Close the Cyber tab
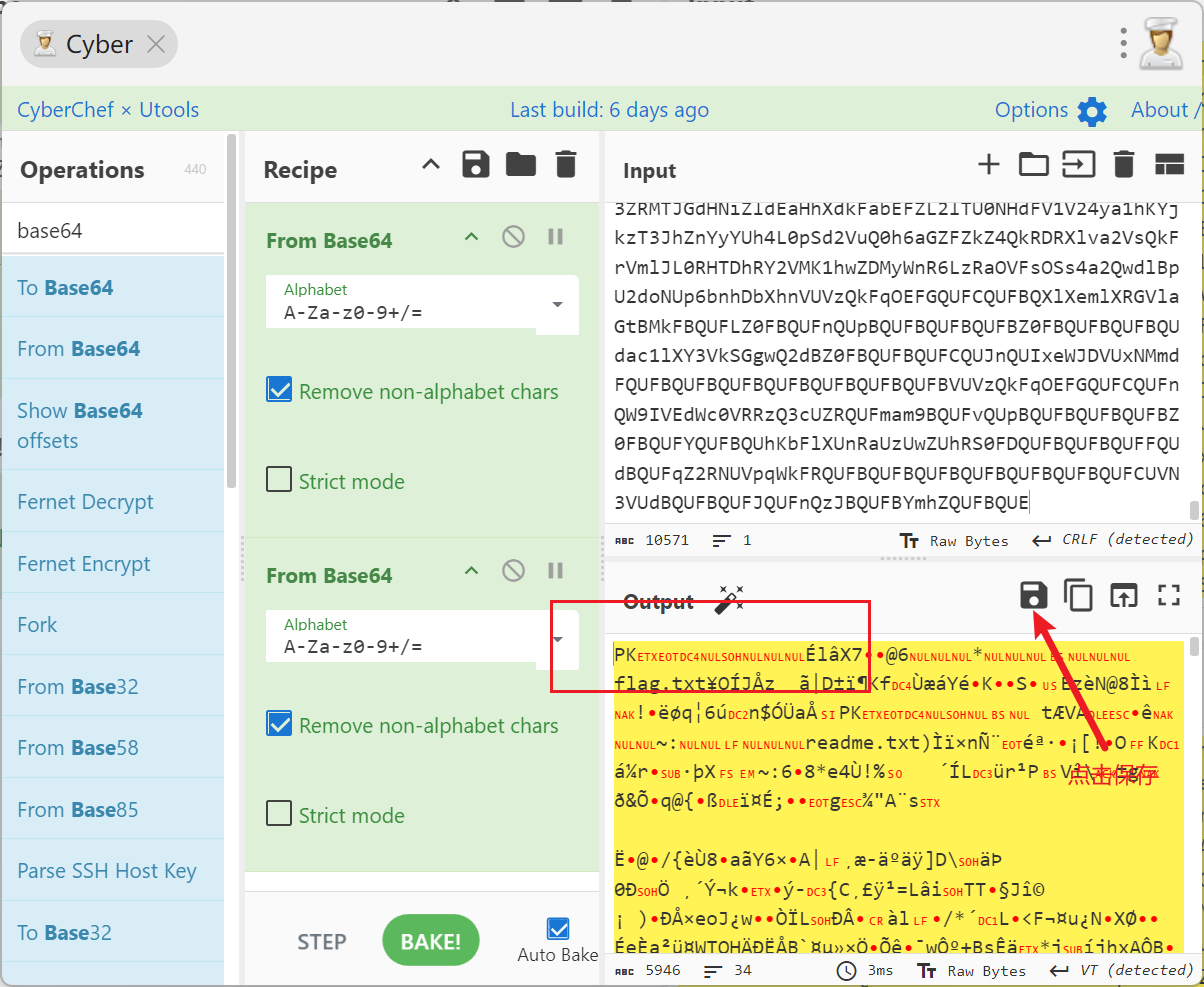The width and height of the screenshot is (1204, 987). click(x=156, y=44)
